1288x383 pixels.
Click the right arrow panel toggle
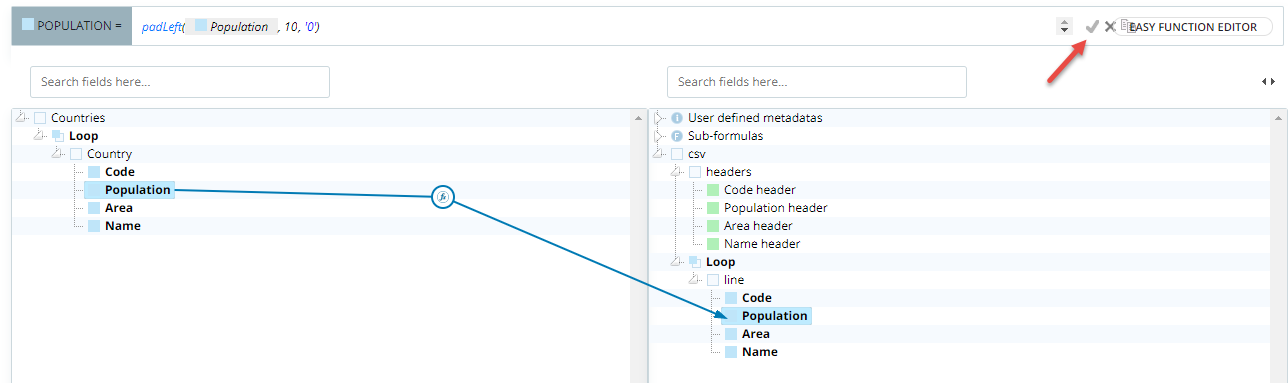click(1272, 82)
